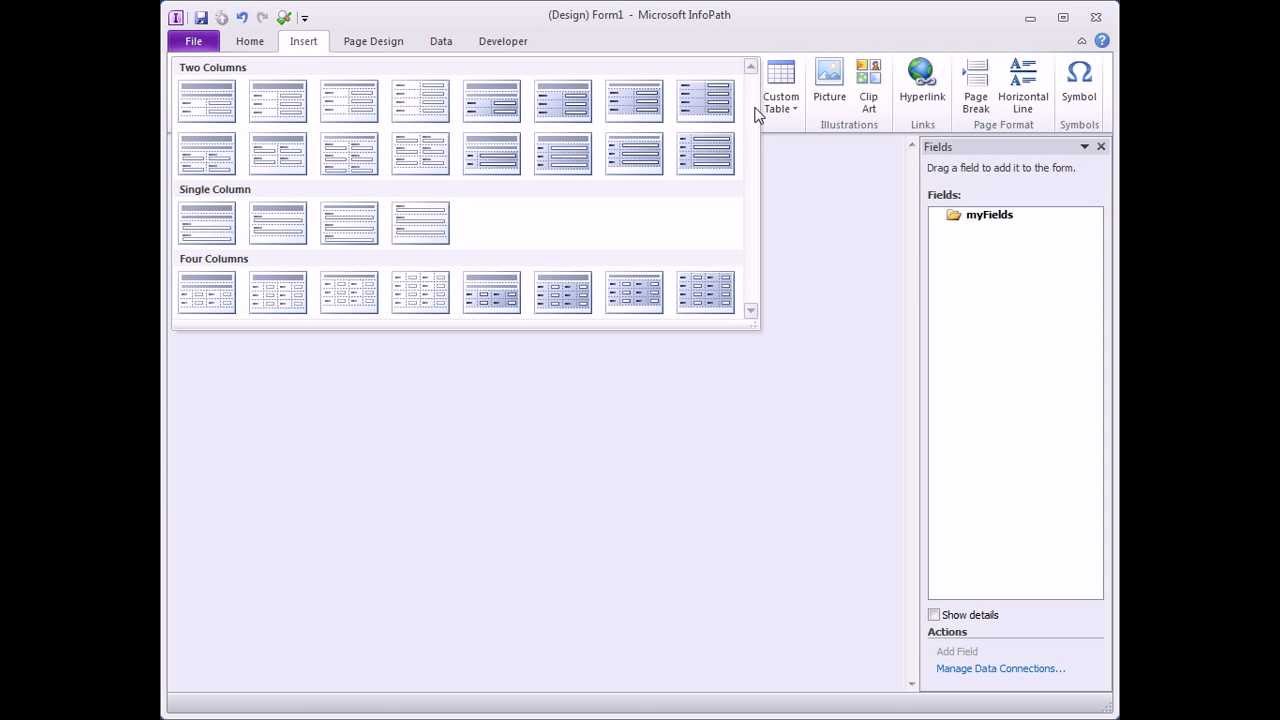Open the Developer tab
Viewport: 1280px width, 720px height.
[503, 41]
